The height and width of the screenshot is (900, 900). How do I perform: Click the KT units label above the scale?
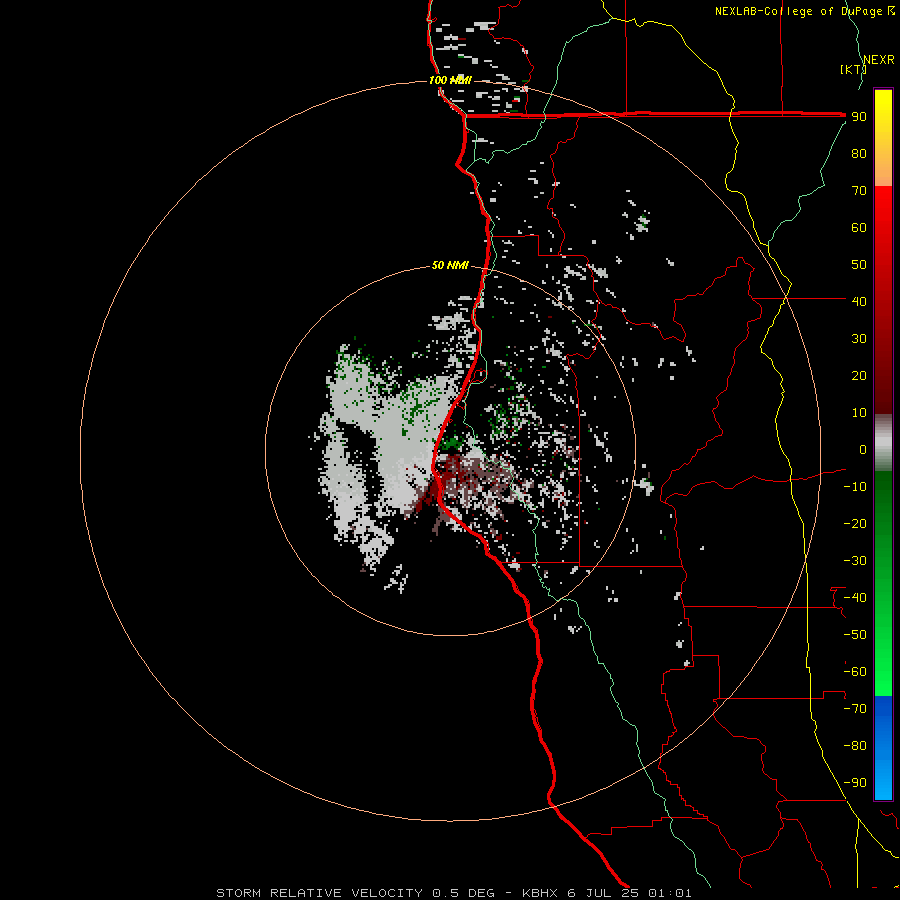tap(853, 69)
